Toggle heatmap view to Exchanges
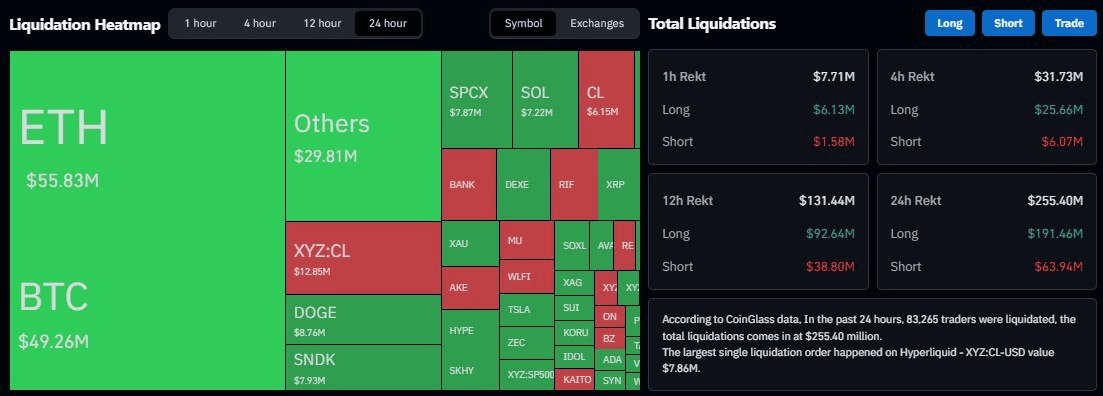This screenshot has width=1103, height=396. [x=597, y=23]
